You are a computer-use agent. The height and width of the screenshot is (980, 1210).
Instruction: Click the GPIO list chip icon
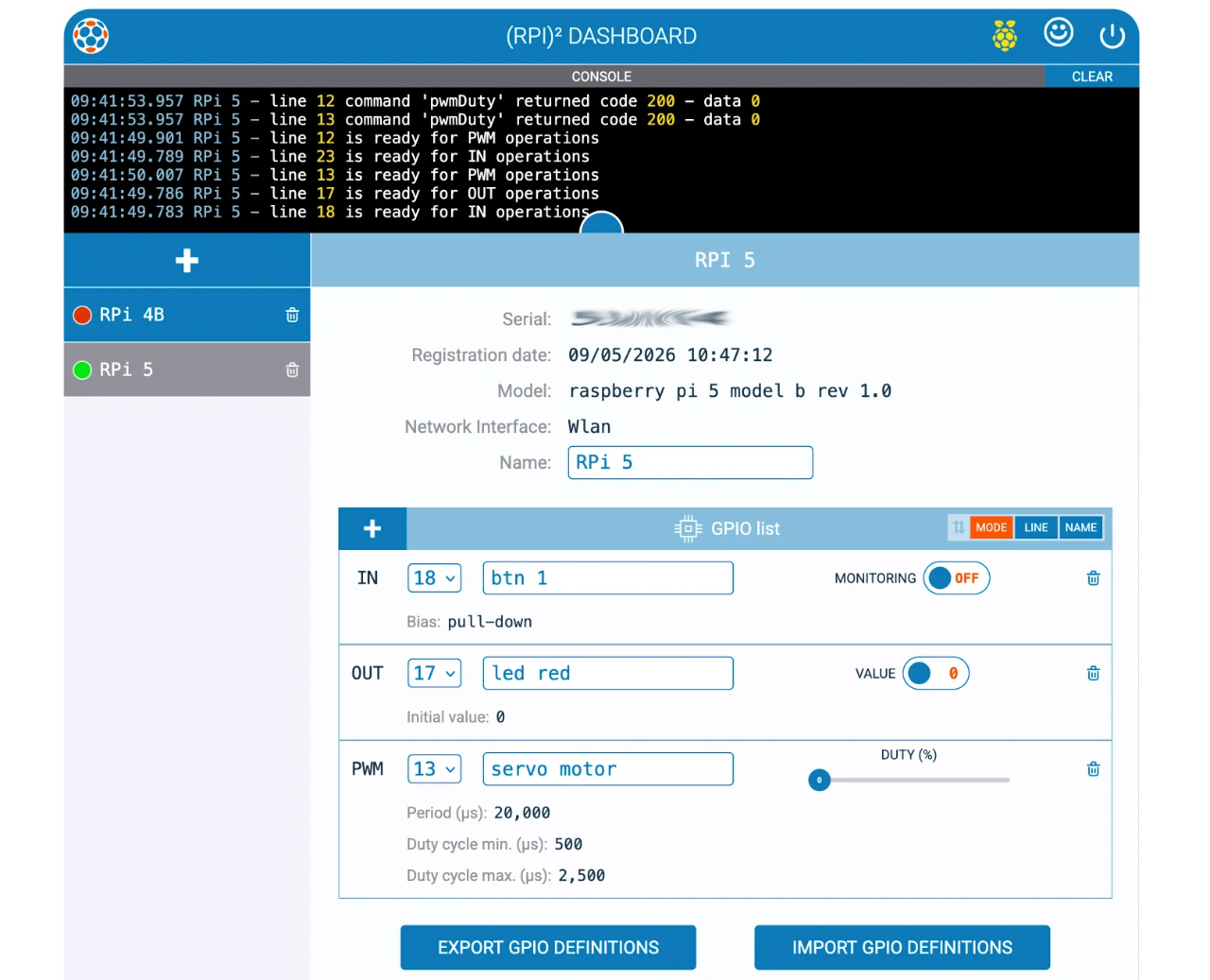(x=688, y=528)
